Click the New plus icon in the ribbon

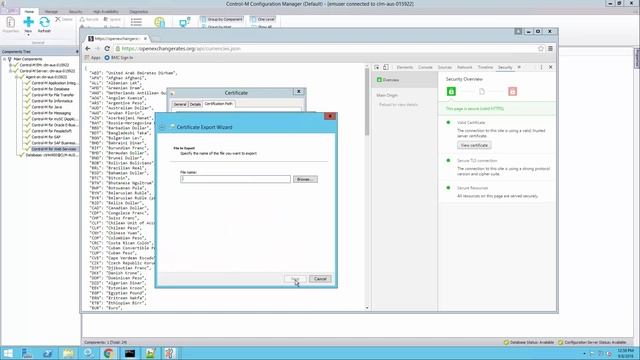(x=28, y=22)
